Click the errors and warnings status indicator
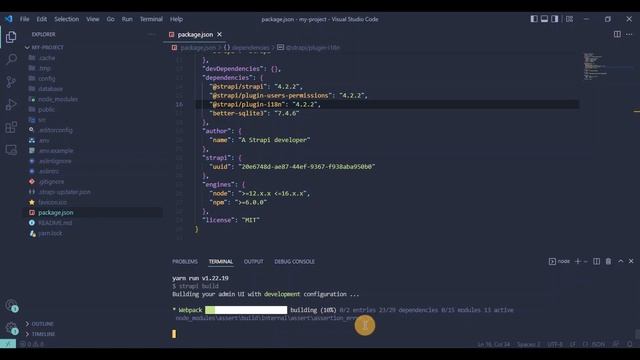The image size is (640, 360). tap(32, 344)
